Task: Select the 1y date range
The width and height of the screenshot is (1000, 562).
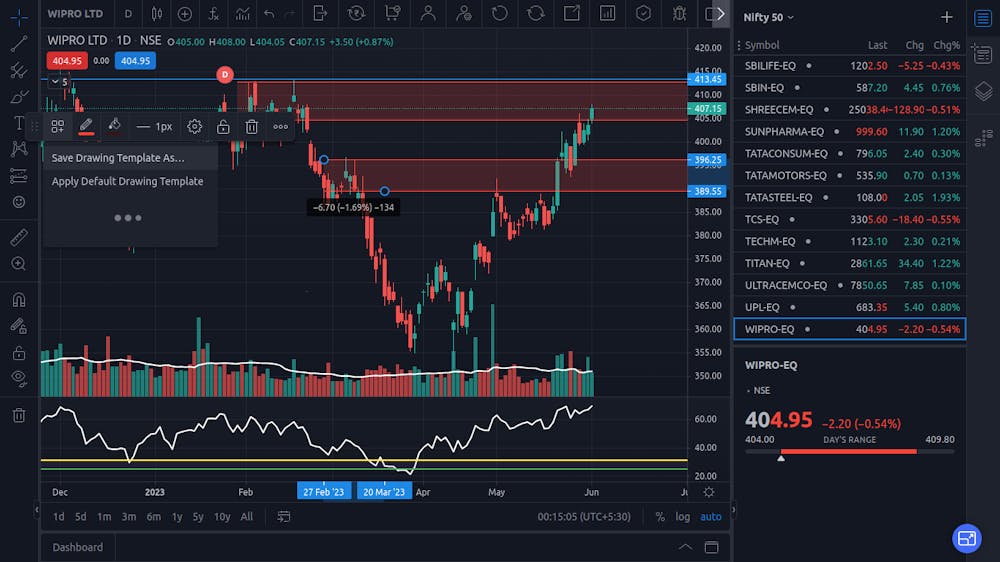Action: tap(177, 517)
